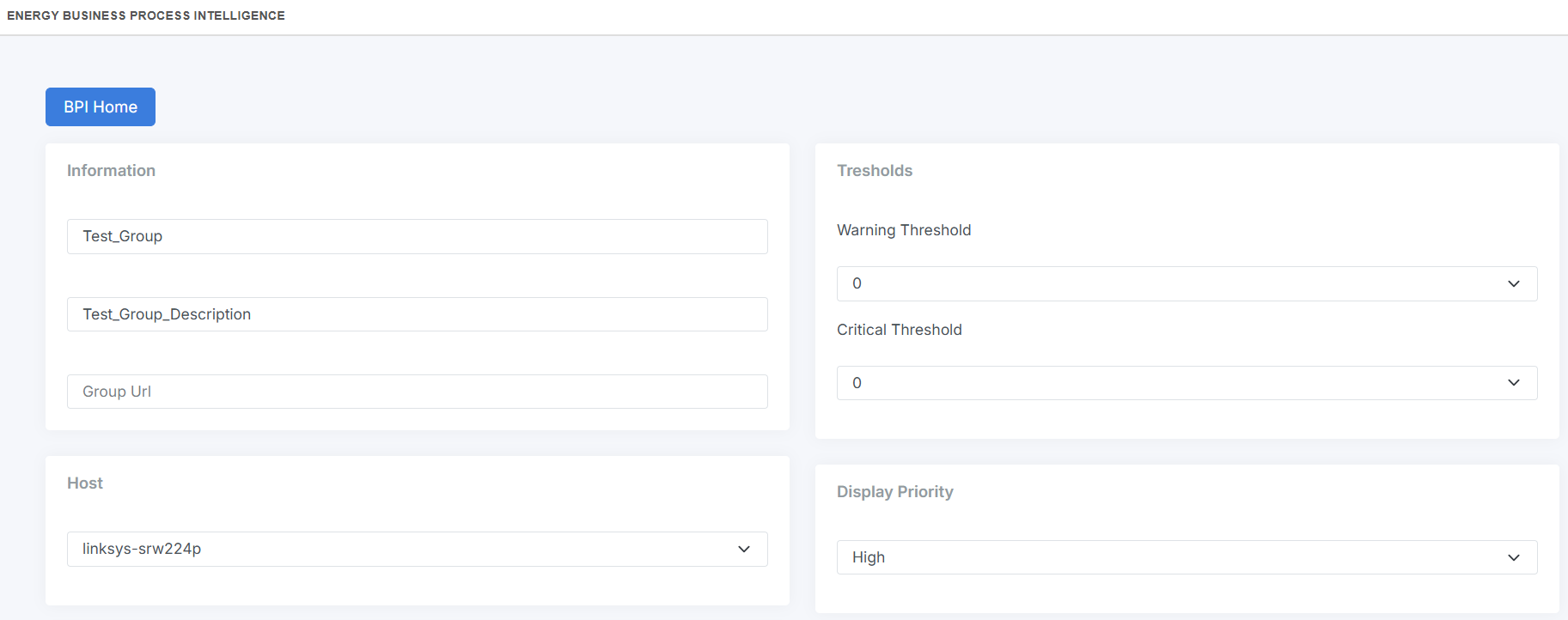Click the Critical Threshold chevron arrow
The width and height of the screenshot is (1568, 620).
point(1514,383)
